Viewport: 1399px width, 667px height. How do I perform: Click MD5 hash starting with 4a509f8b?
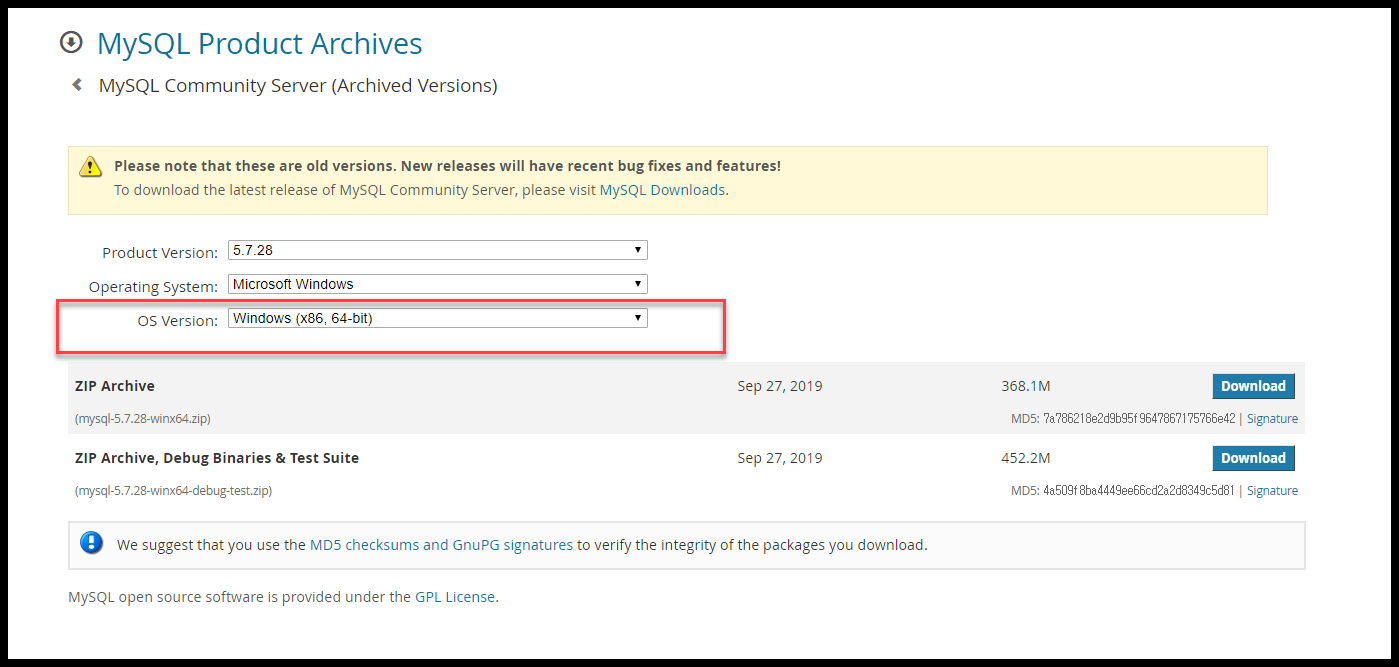tap(1139, 491)
